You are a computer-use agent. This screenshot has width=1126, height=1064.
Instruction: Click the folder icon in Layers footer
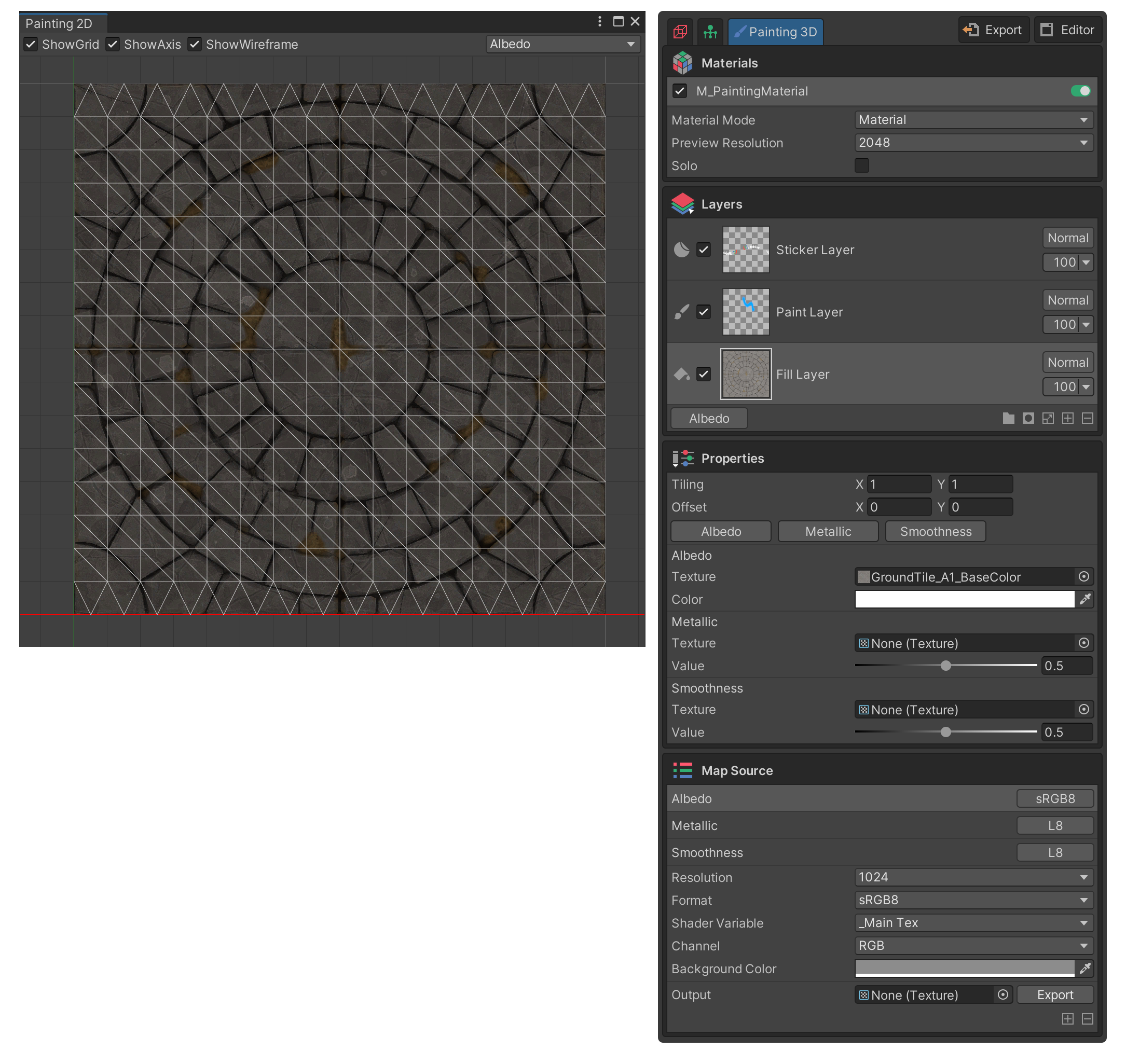pyautogui.click(x=1008, y=418)
